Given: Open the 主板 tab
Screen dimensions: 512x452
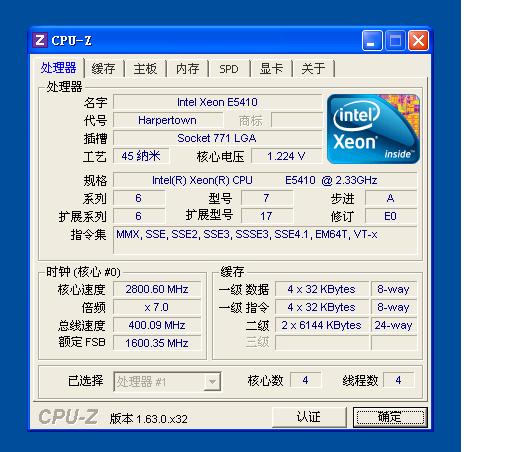Looking at the screenshot, I should [x=145, y=69].
